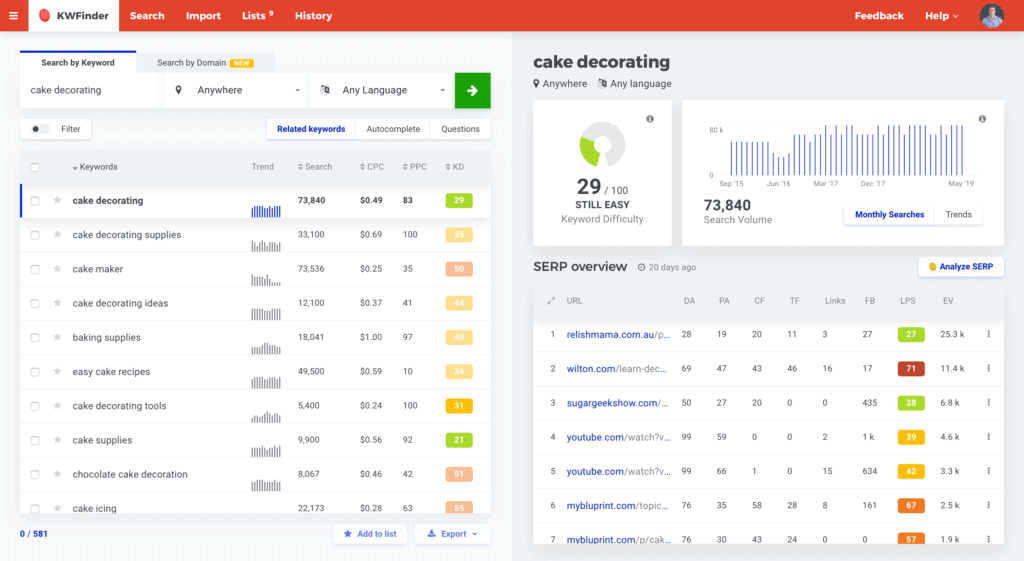1024x561 pixels.
Task: Click the KD 29 green badge for 'cake decorating'
Action: point(458,201)
